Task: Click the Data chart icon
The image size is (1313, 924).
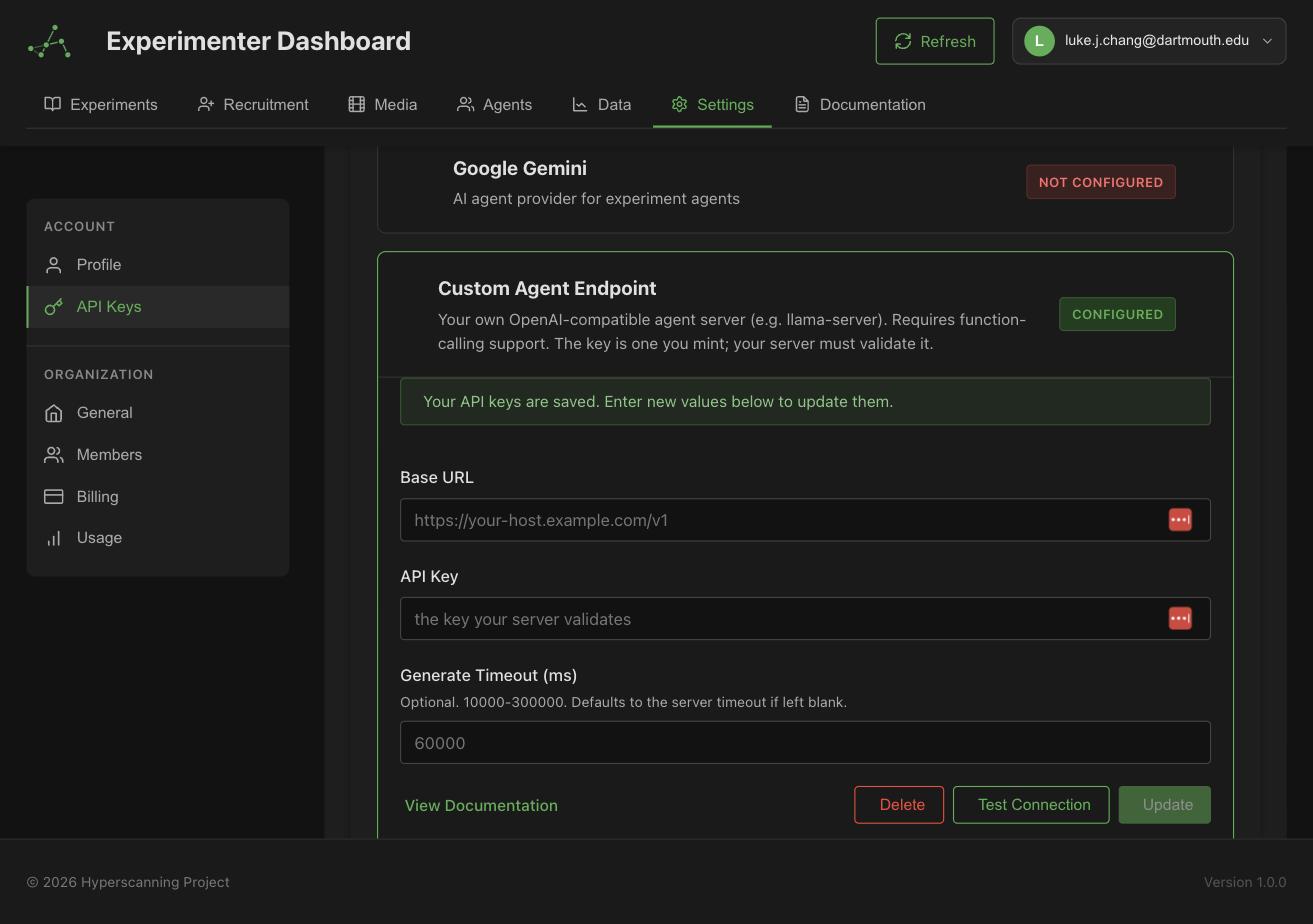Action: (580, 104)
